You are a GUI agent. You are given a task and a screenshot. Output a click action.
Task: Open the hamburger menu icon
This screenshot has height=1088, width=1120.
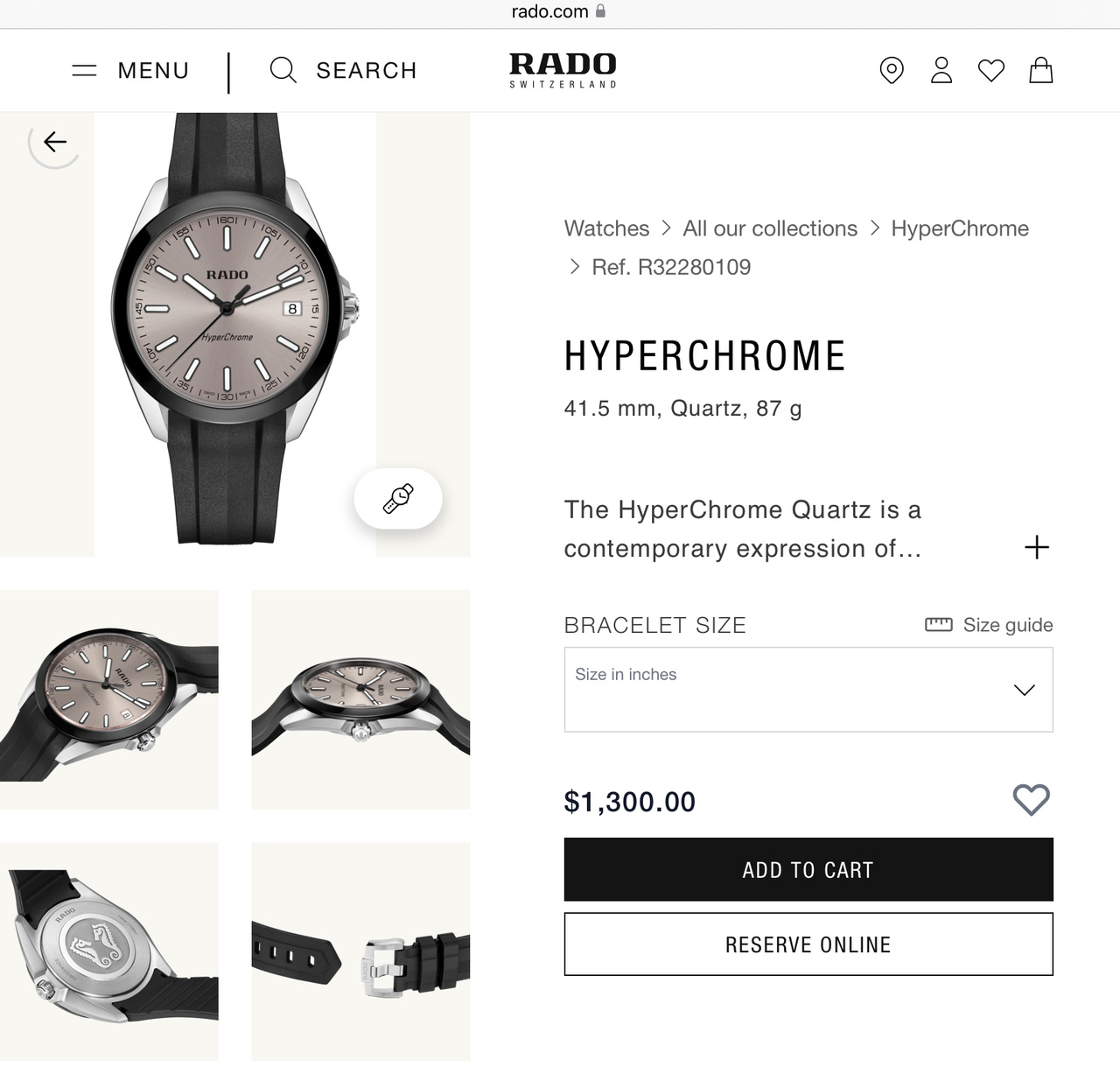(84, 70)
